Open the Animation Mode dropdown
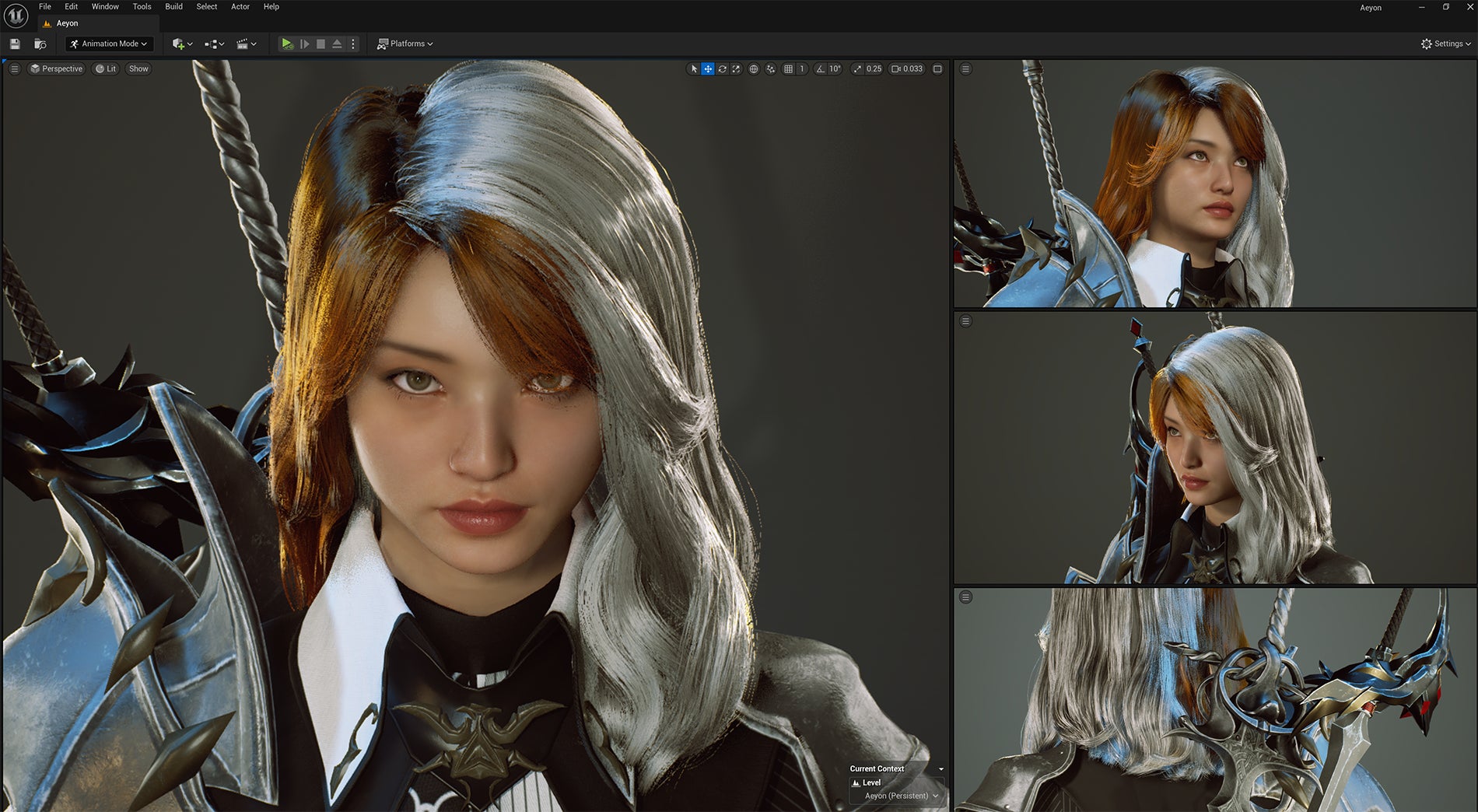The image size is (1478, 812). pyautogui.click(x=109, y=44)
